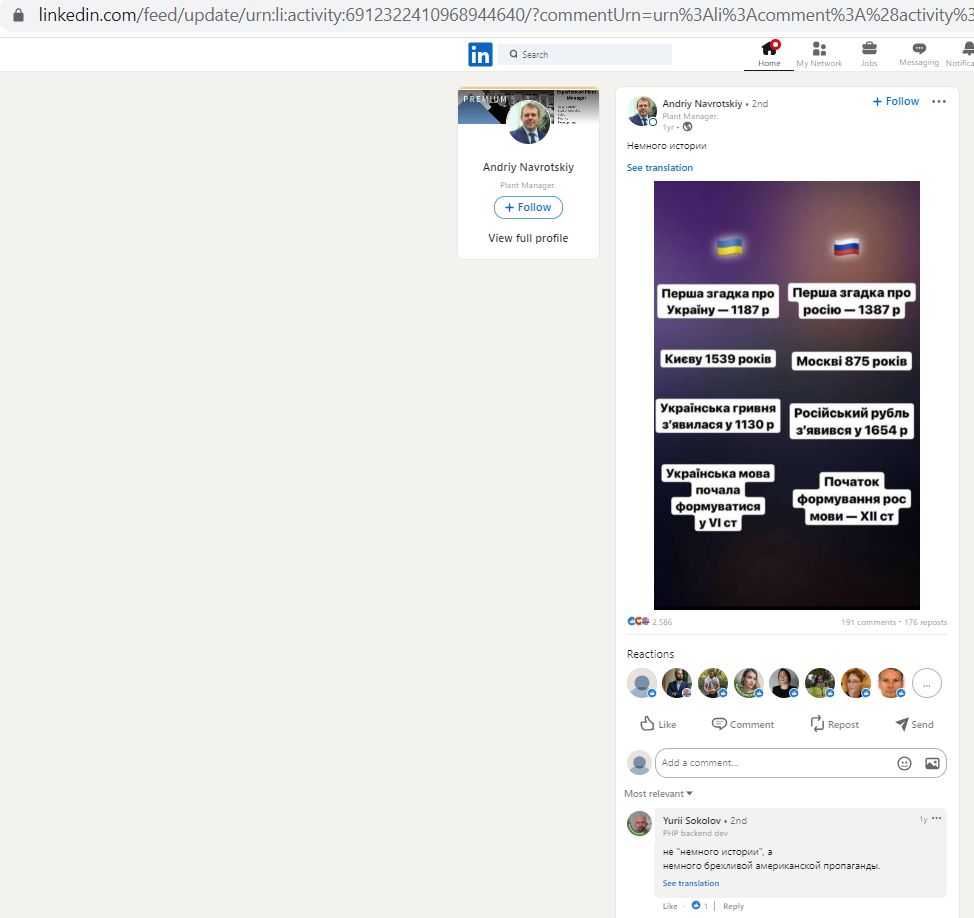Click the Reactions heading

pyautogui.click(x=650, y=654)
